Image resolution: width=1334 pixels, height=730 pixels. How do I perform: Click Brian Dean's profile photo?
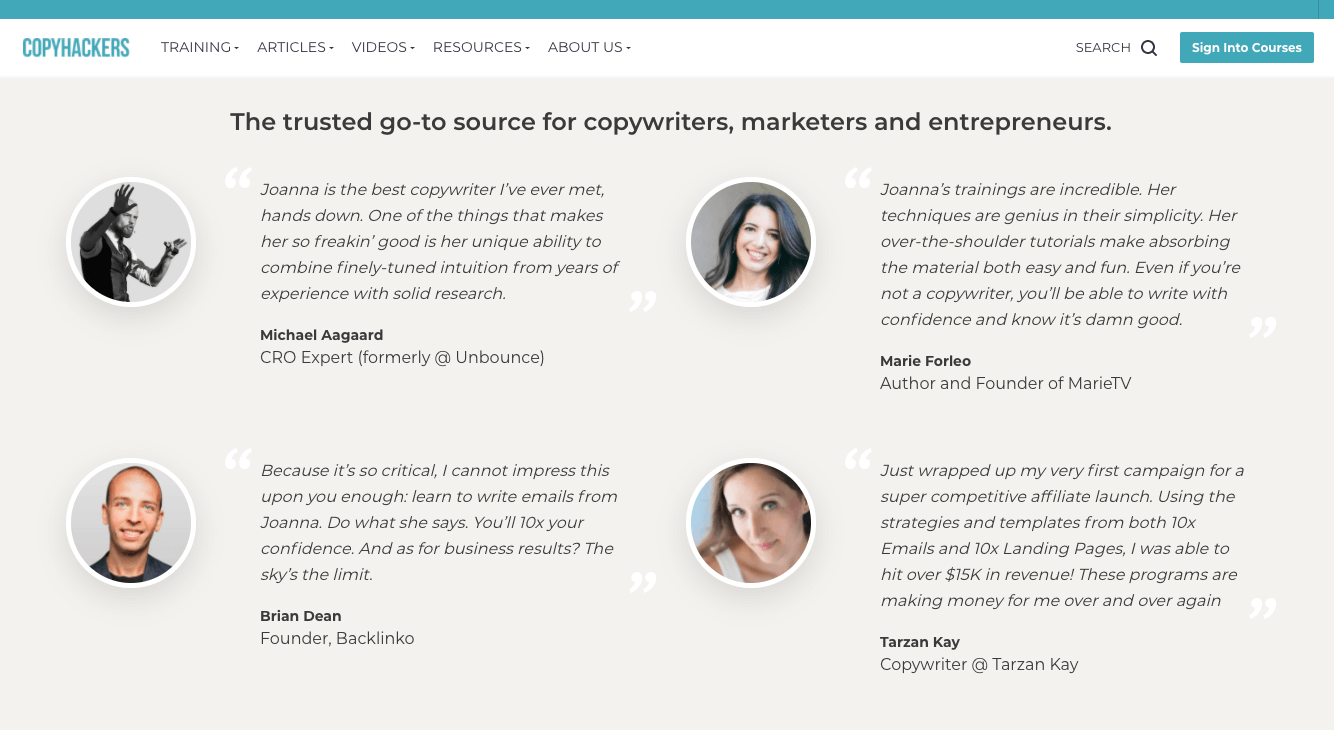pyautogui.click(x=130, y=522)
